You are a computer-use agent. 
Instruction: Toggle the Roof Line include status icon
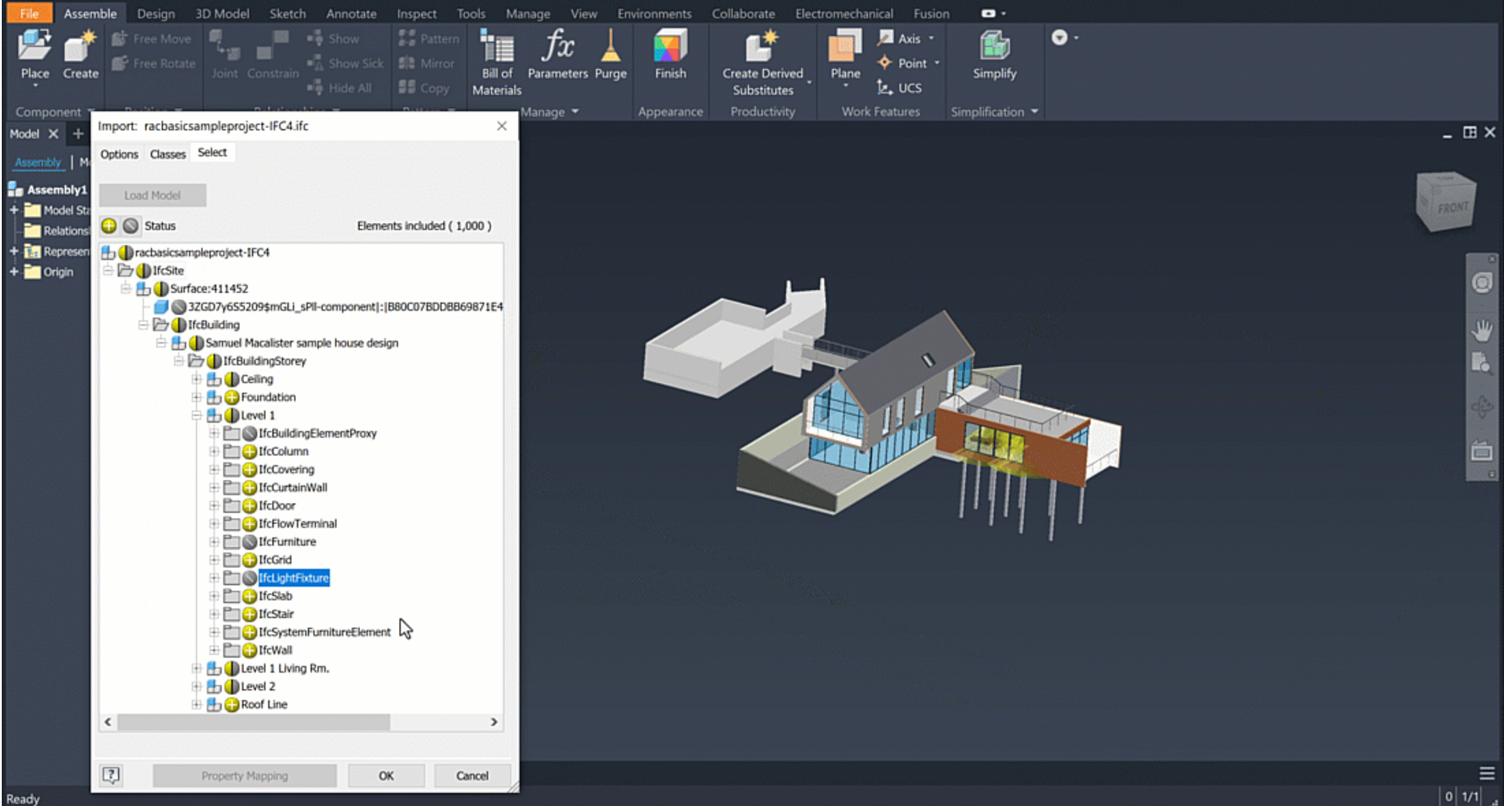(x=231, y=705)
